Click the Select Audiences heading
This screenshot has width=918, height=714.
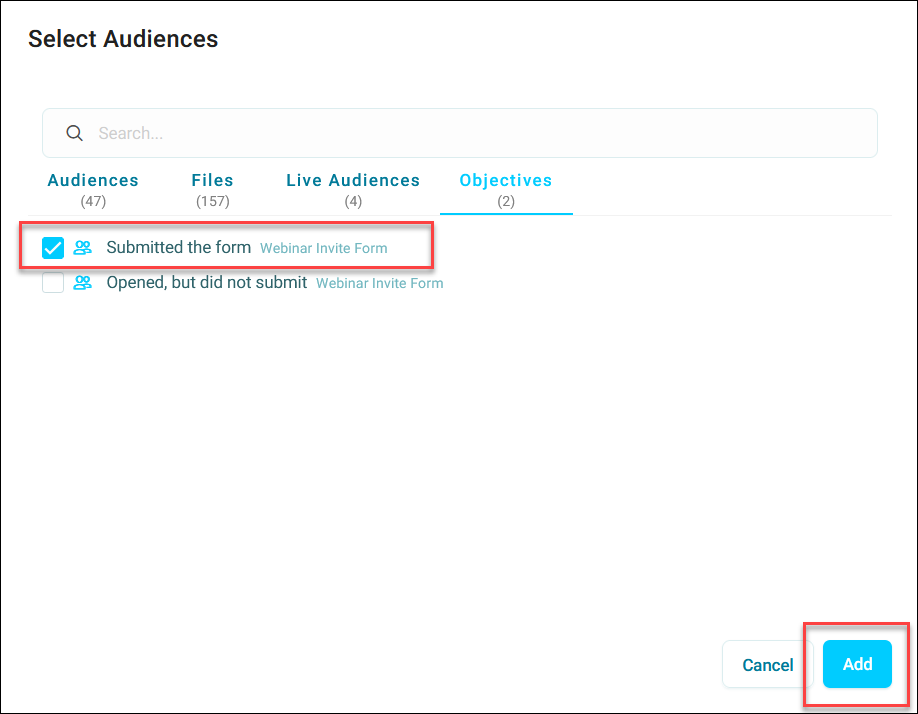(123, 39)
